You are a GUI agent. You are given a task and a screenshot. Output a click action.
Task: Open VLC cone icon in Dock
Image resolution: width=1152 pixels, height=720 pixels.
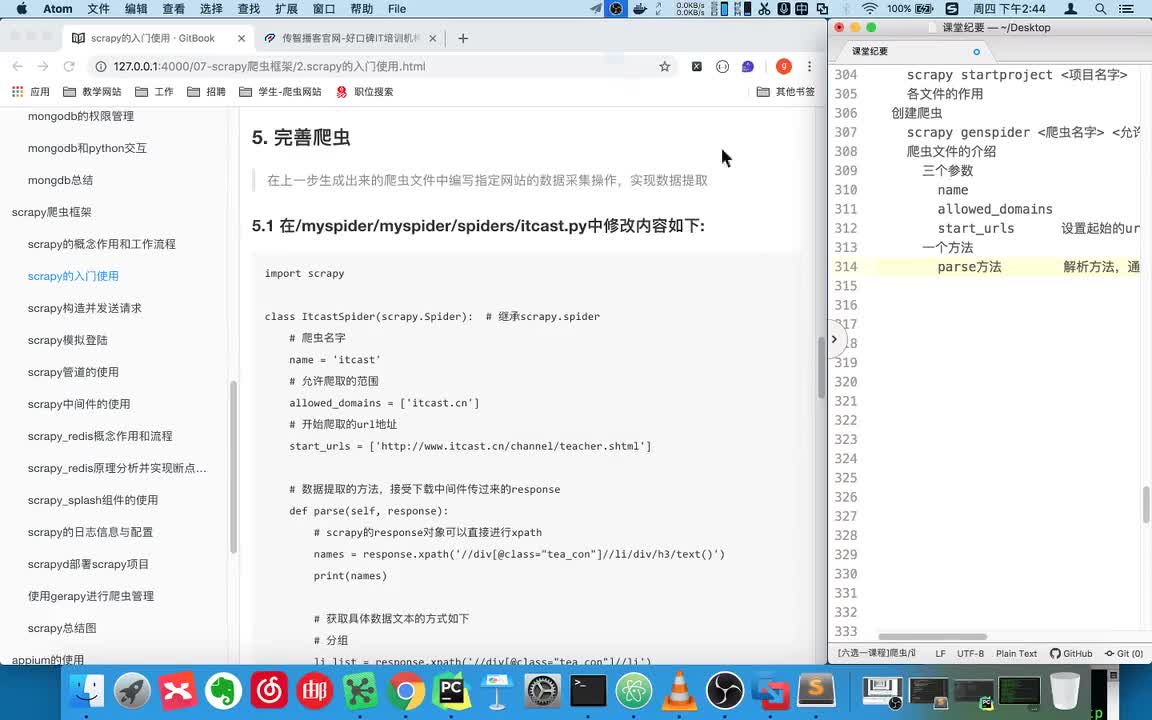(679, 691)
